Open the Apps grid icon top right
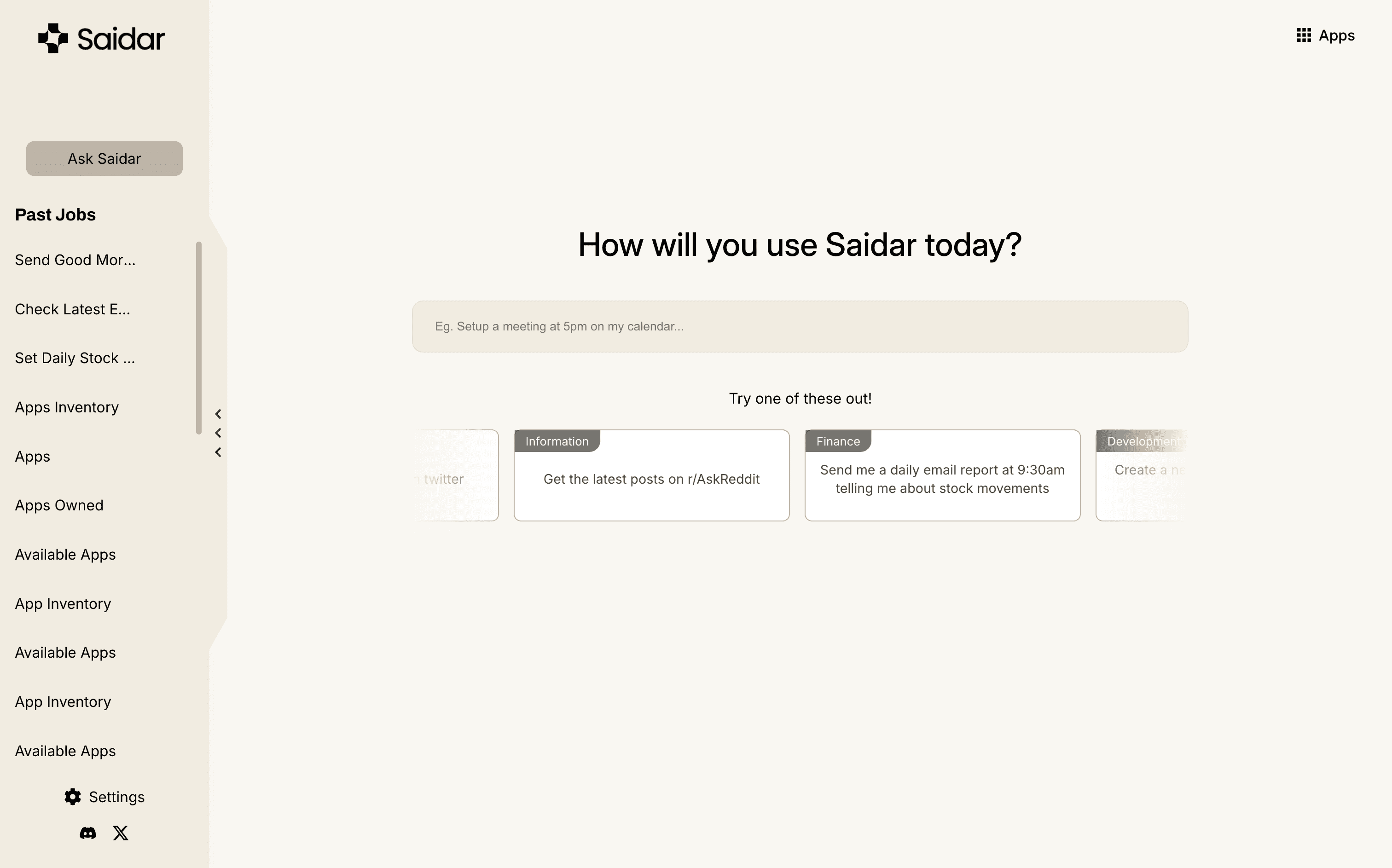 [1304, 35]
